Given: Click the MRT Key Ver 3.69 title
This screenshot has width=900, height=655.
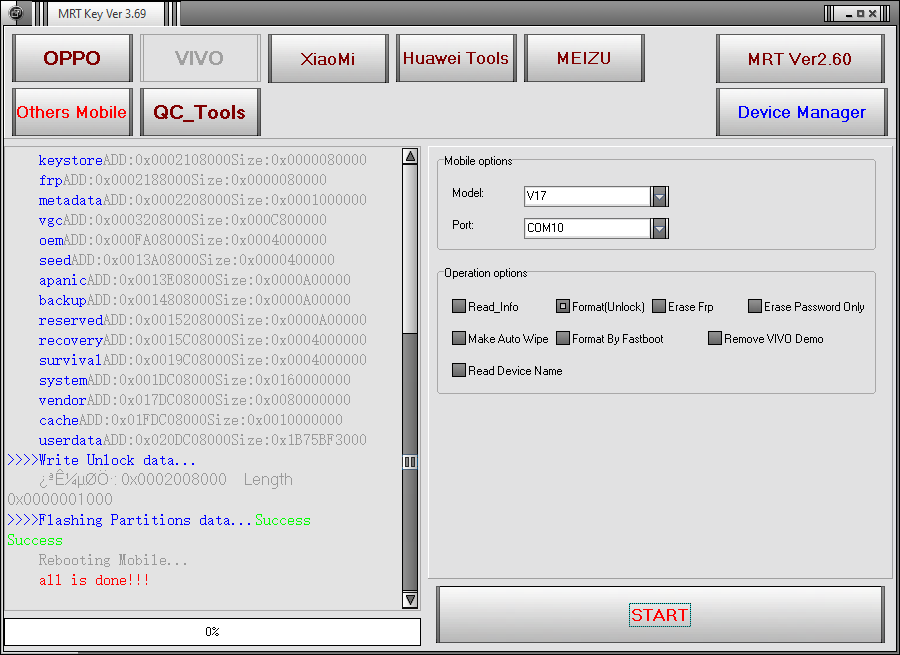Looking at the screenshot, I should click(x=102, y=14).
